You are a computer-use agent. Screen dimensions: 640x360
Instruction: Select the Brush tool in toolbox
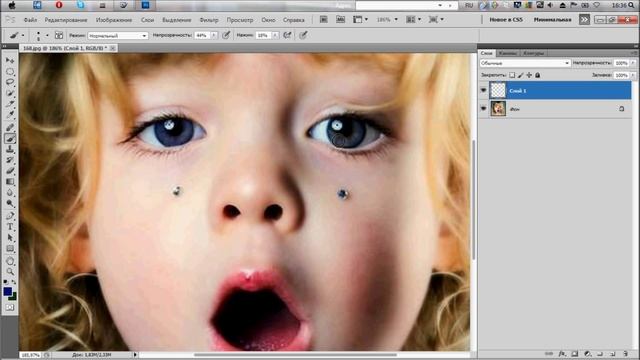[10, 139]
